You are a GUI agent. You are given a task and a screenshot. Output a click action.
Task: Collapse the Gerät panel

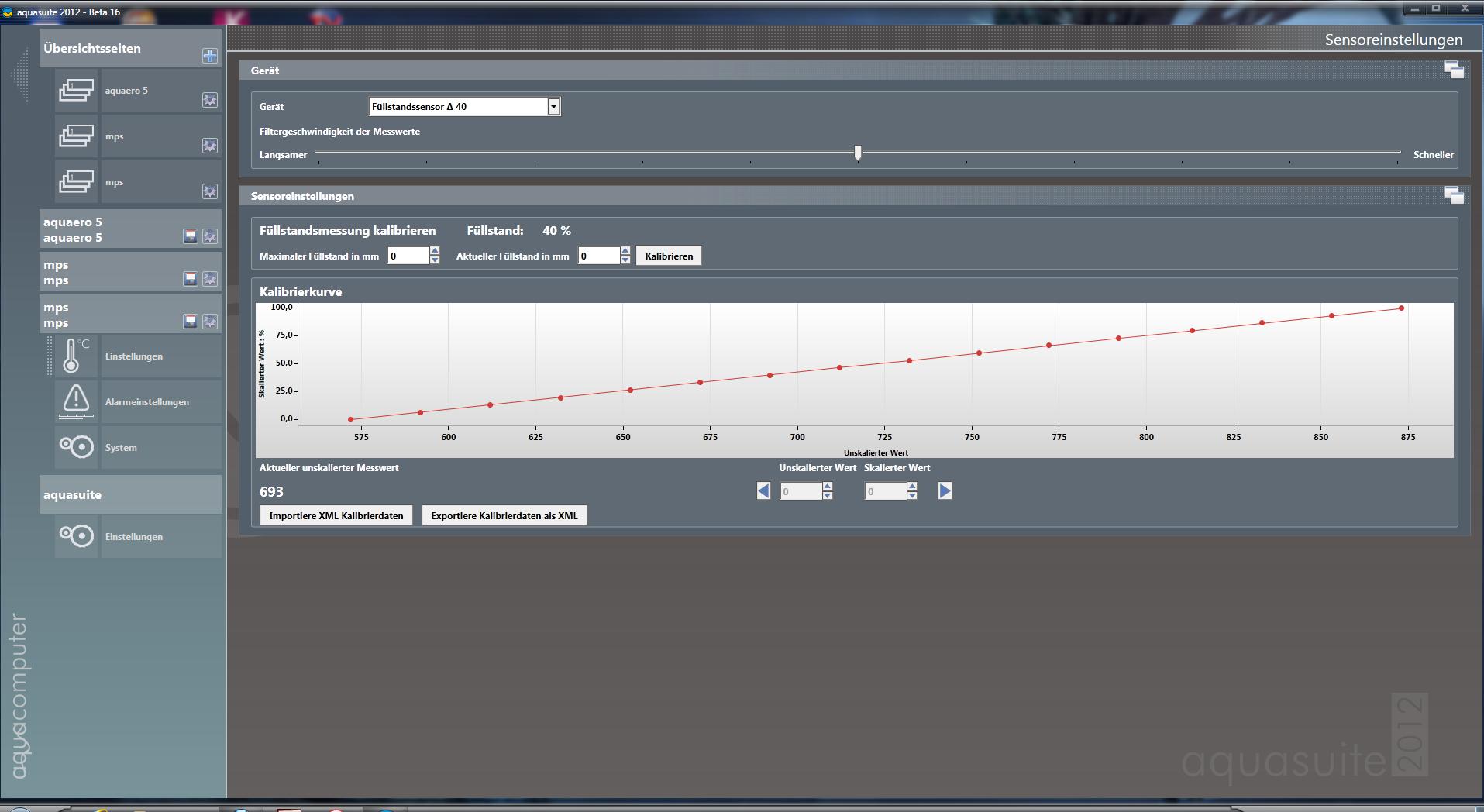tap(1454, 71)
